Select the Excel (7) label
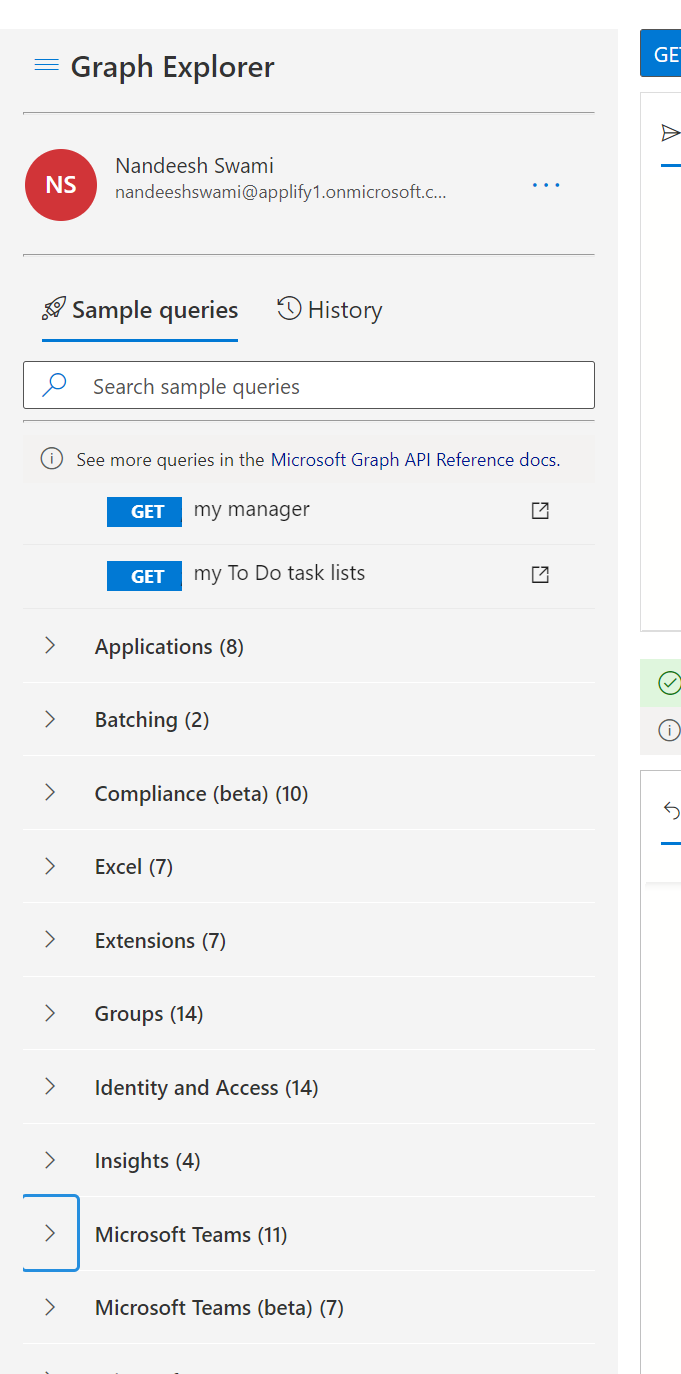Screen dimensions: 681x1374 click(134, 867)
